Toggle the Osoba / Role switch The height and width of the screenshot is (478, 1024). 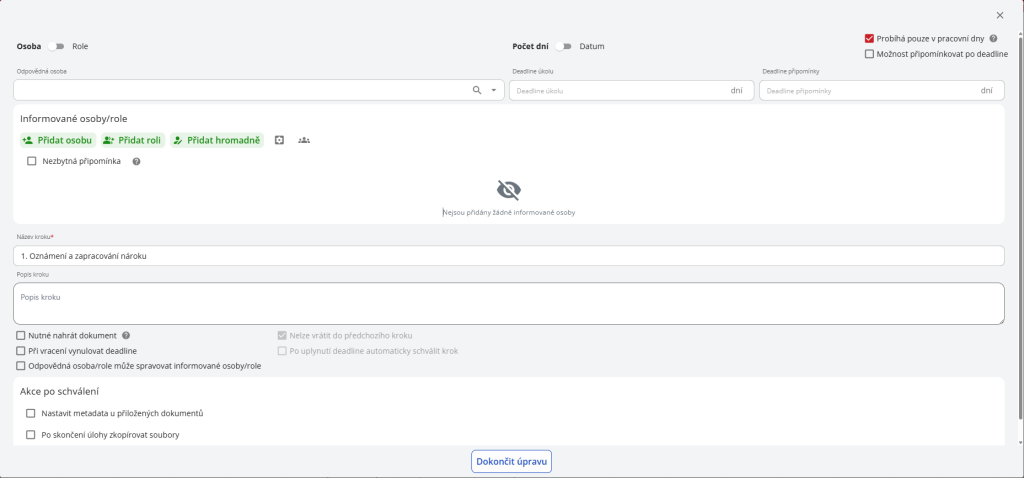(55, 46)
